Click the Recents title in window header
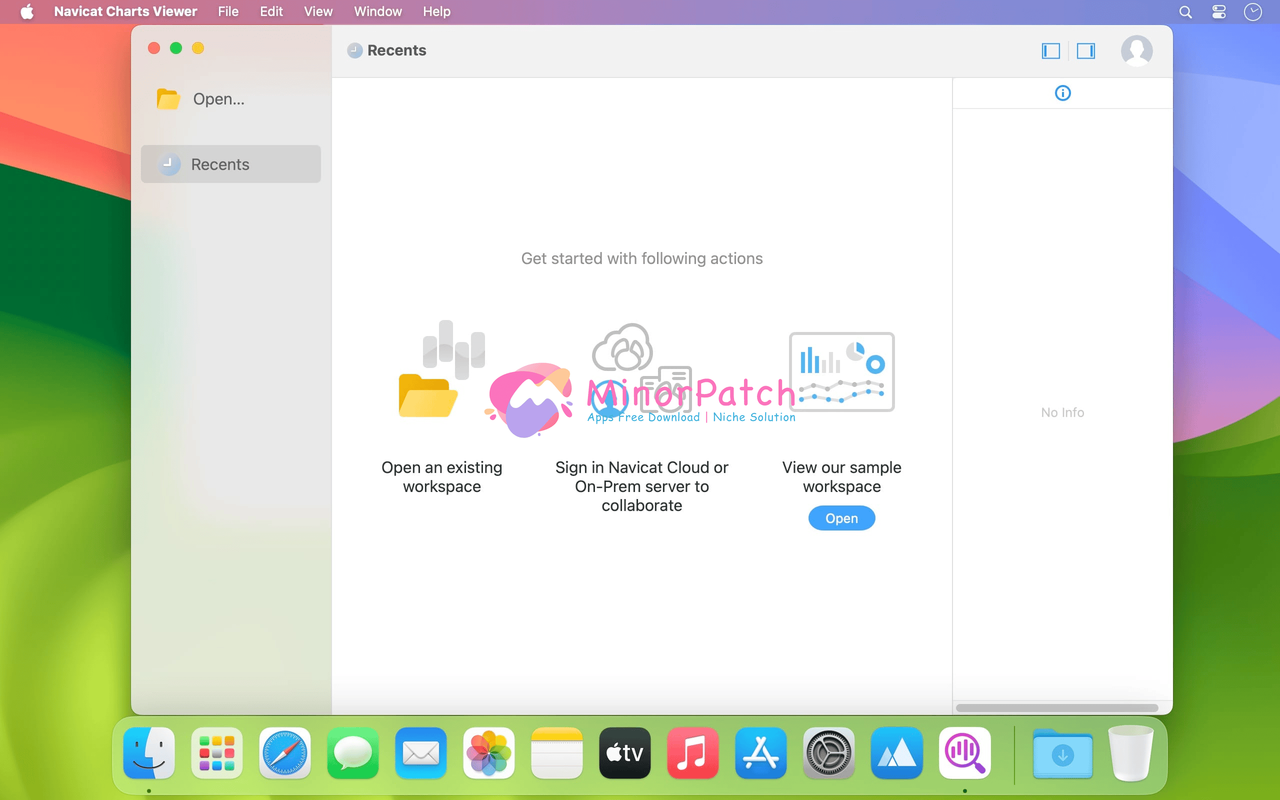Image resolution: width=1280 pixels, height=800 pixels. tap(397, 51)
